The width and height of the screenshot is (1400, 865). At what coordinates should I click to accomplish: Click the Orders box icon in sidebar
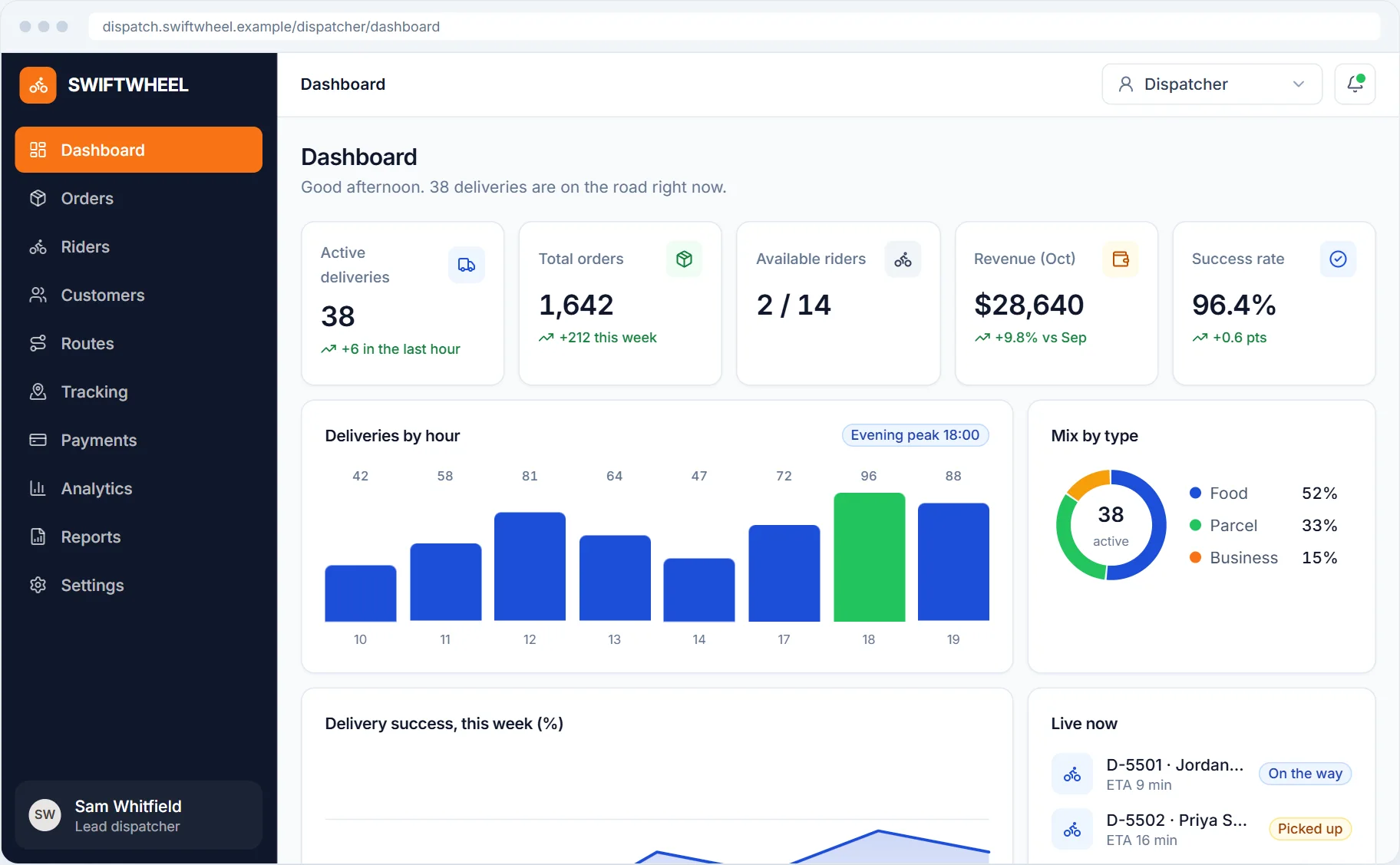coord(38,198)
